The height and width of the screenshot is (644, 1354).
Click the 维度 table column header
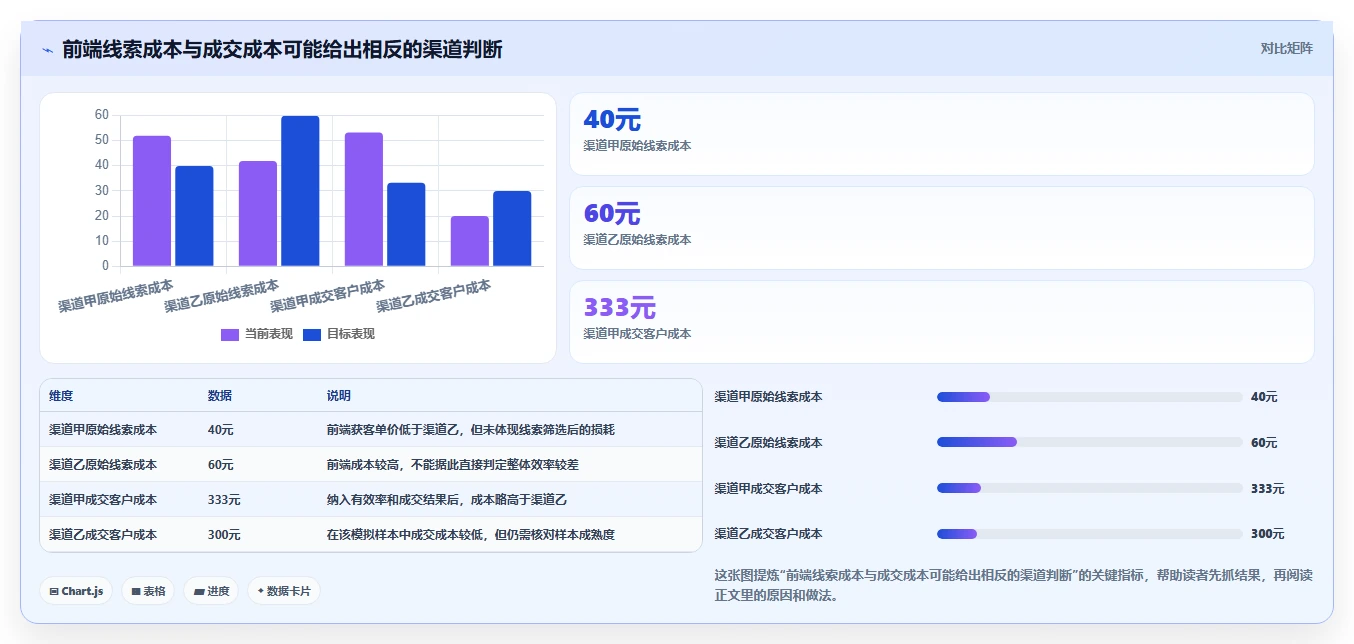(61, 396)
